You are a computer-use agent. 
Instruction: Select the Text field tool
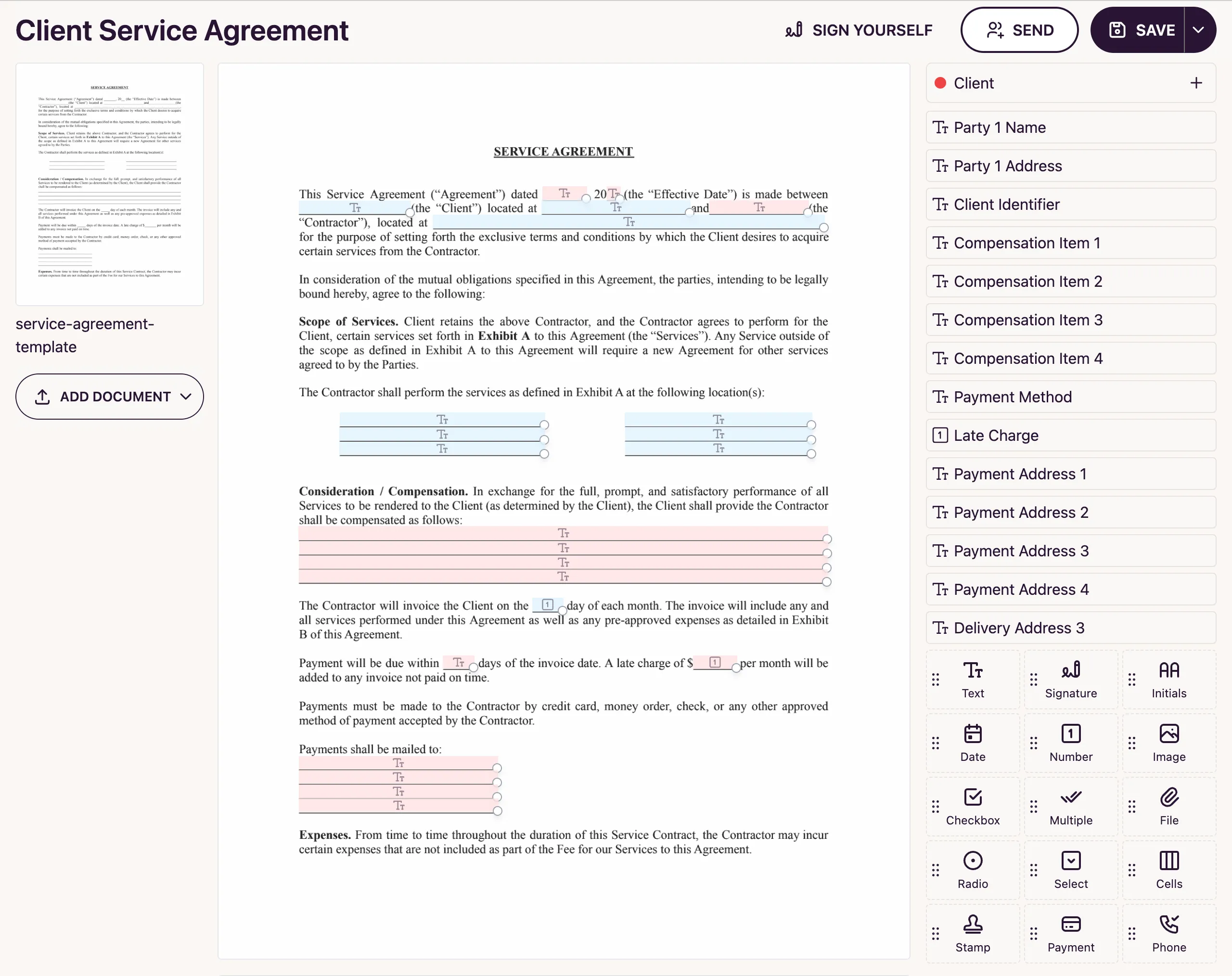973,680
